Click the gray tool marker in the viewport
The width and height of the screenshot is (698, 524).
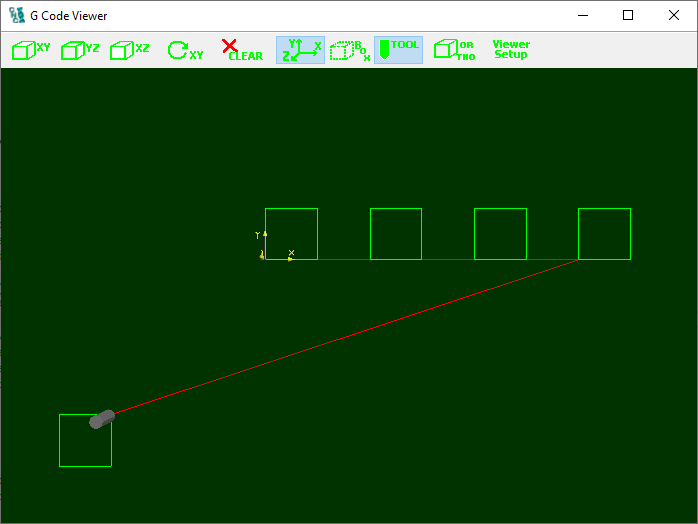click(x=102, y=419)
